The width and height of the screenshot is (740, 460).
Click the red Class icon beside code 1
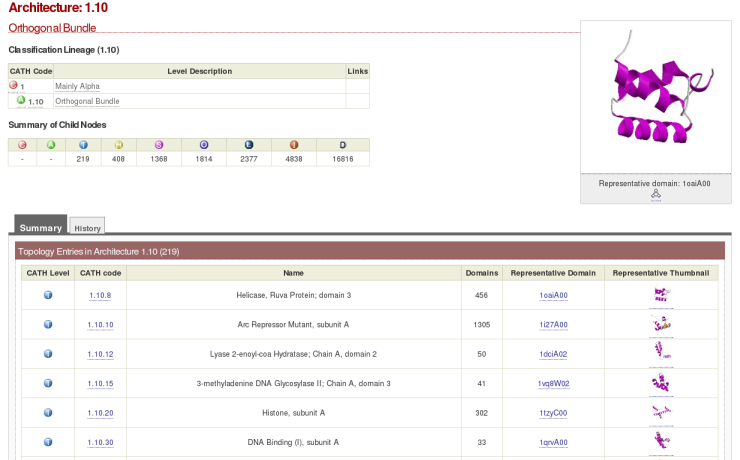(14, 86)
